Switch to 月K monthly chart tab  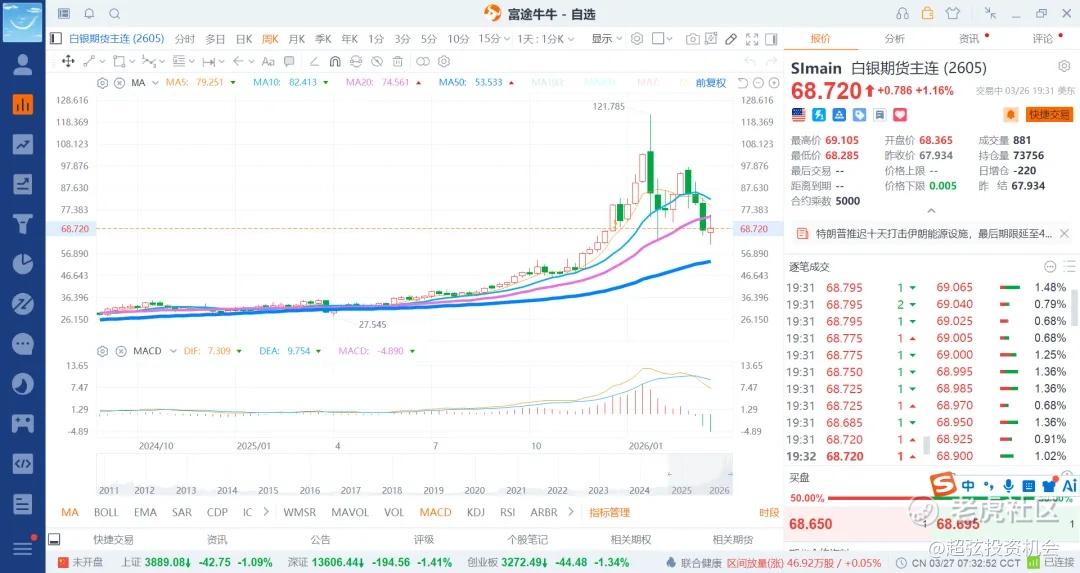(x=297, y=39)
